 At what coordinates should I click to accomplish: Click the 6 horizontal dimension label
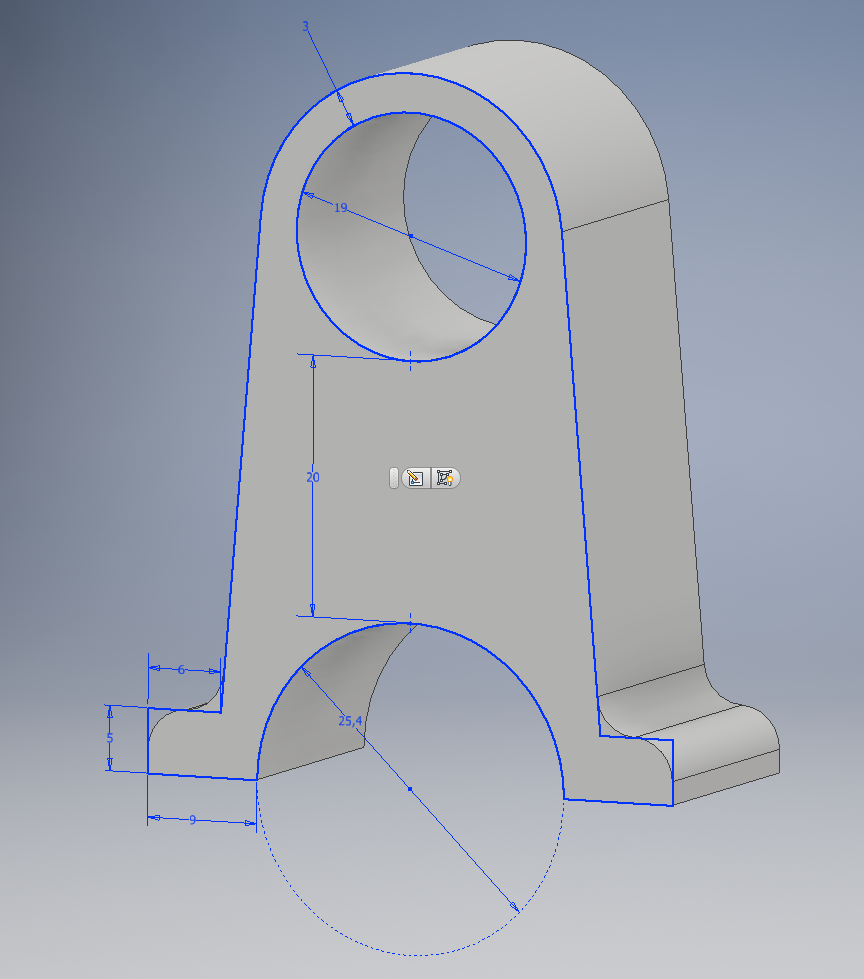(181, 670)
